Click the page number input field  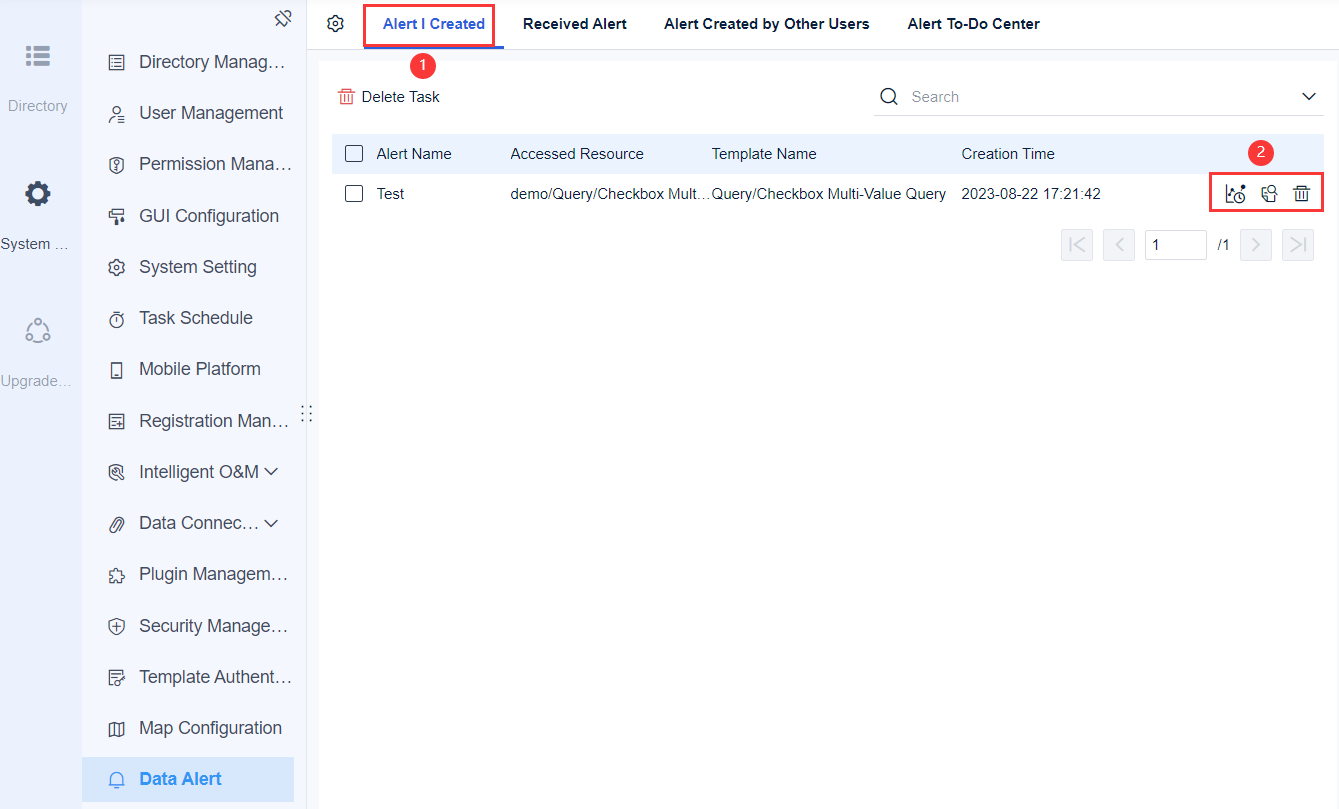pos(1176,245)
